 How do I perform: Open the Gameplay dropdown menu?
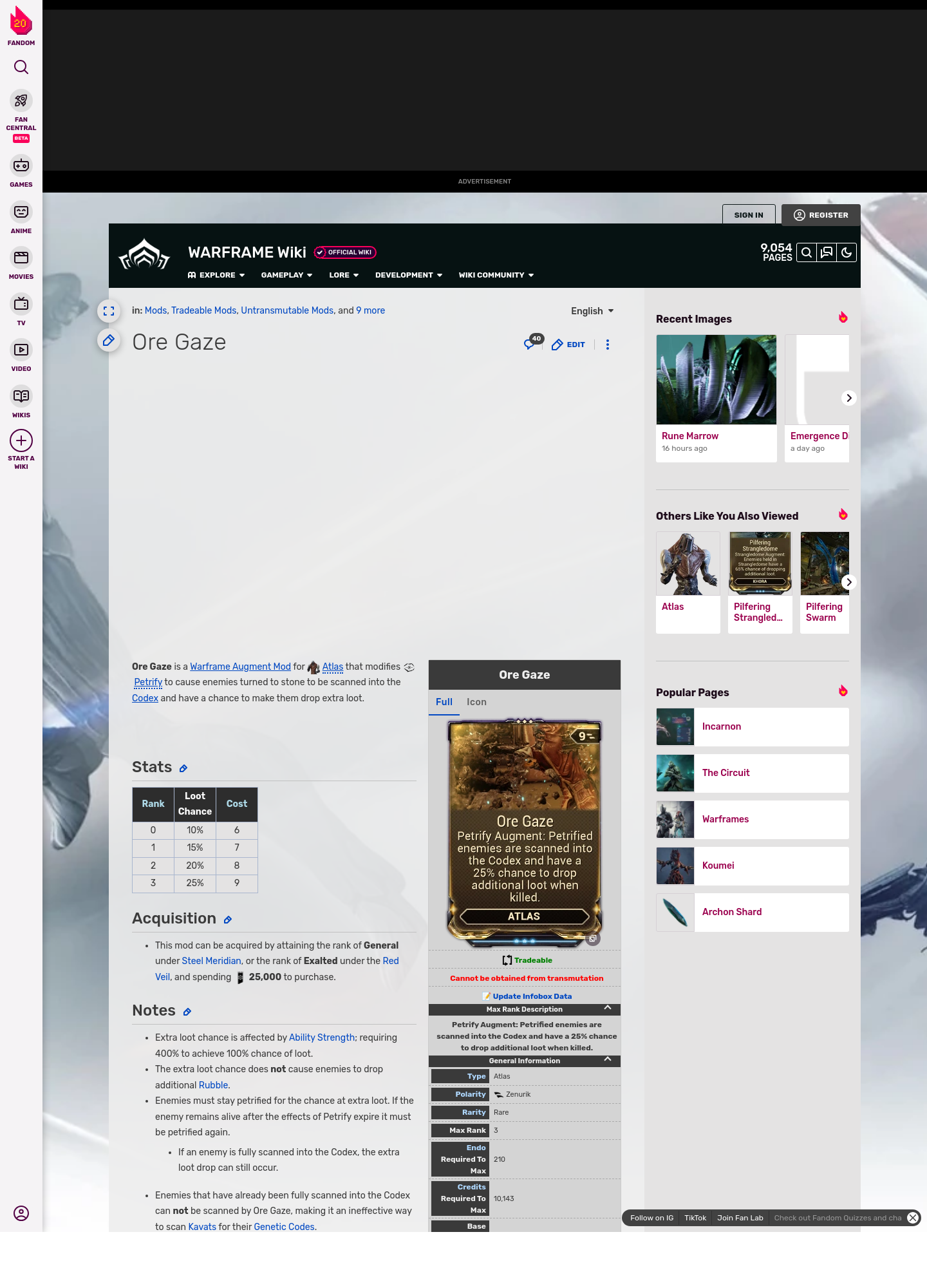pyautogui.click(x=286, y=275)
